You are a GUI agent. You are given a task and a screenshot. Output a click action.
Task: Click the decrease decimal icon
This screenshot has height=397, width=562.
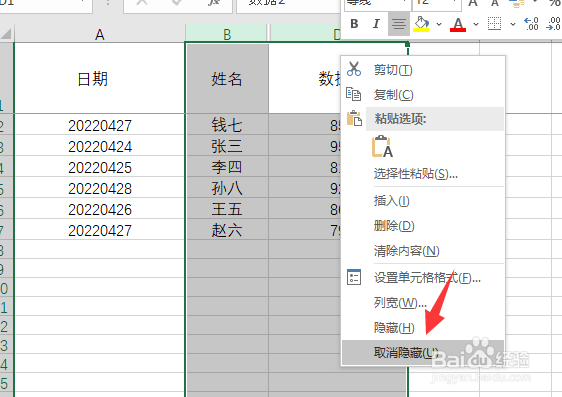554,24
